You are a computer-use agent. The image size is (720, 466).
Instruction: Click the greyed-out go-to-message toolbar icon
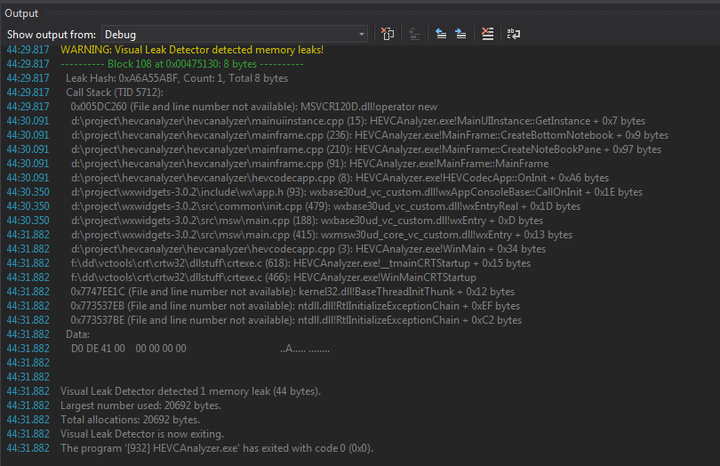coord(415,34)
